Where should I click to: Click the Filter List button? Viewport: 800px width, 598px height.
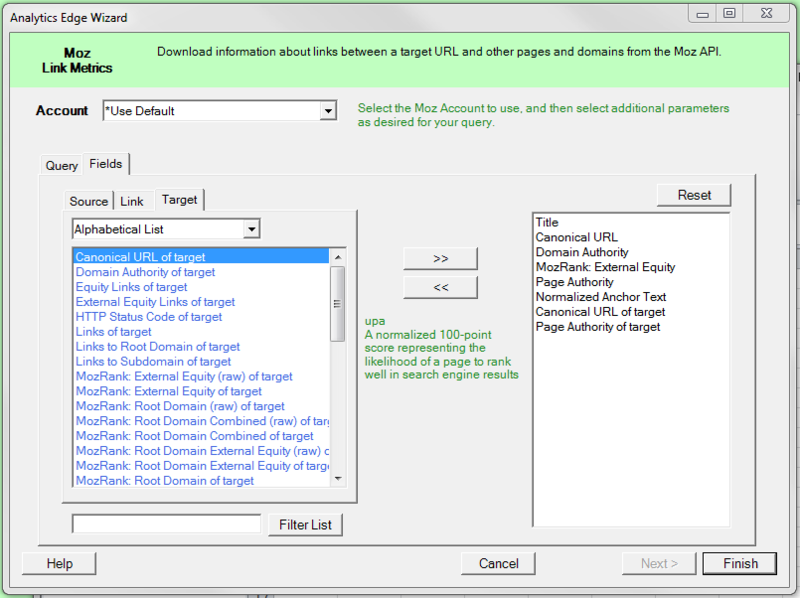coord(305,524)
